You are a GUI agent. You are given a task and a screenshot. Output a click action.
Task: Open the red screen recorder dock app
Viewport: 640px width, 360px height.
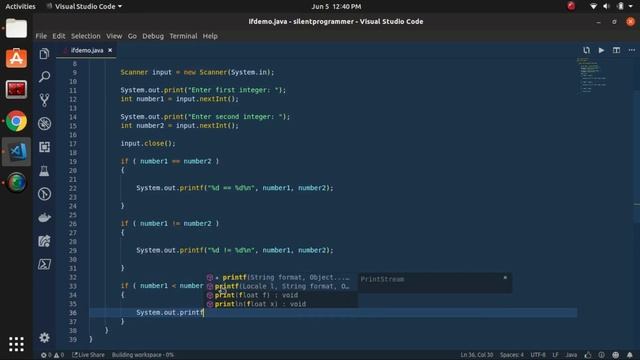pos(16,90)
